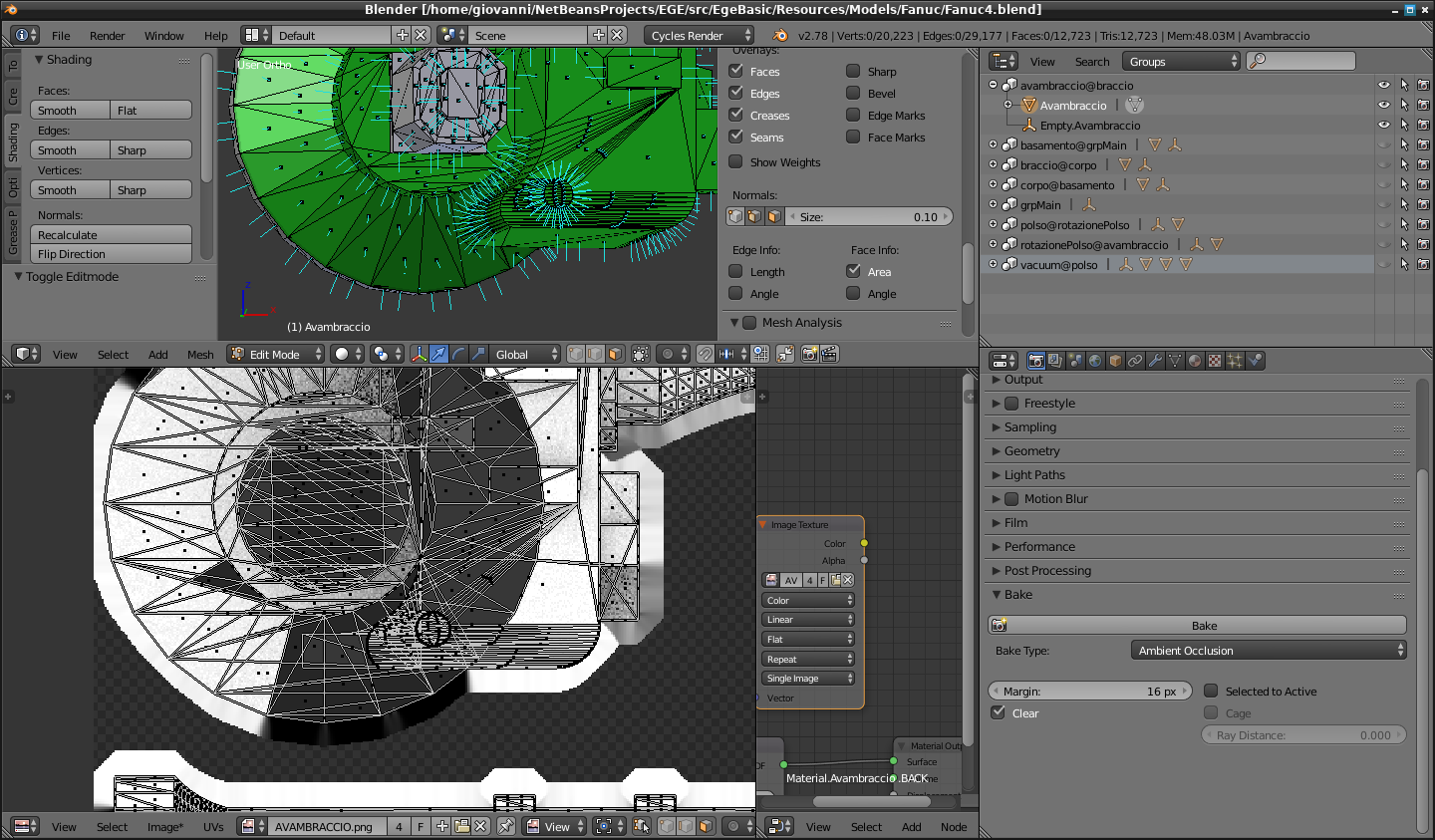This screenshot has height=840, width=1435.
Task: Select the Texture checkerboard properties tab
Action: pos(1215,361)
